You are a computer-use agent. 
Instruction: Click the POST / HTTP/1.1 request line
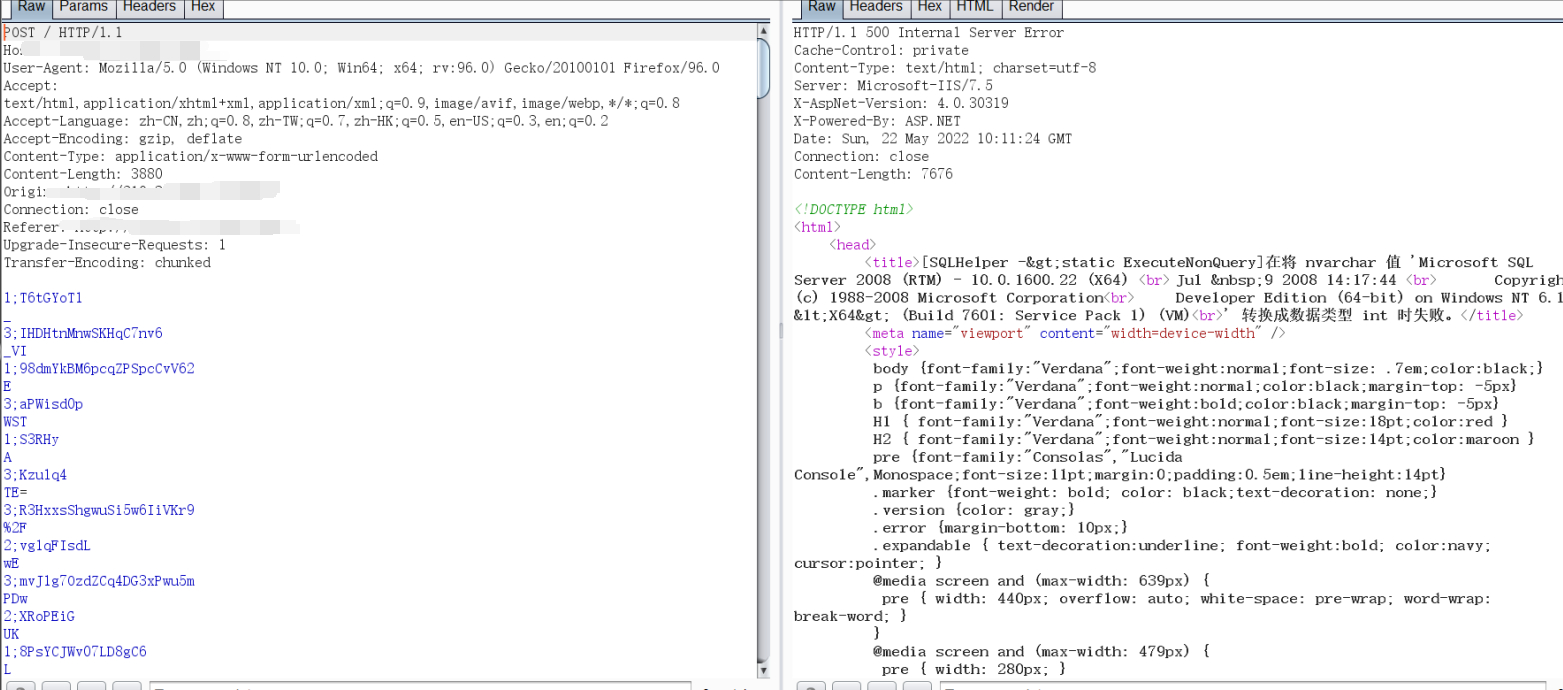[64, 33]
